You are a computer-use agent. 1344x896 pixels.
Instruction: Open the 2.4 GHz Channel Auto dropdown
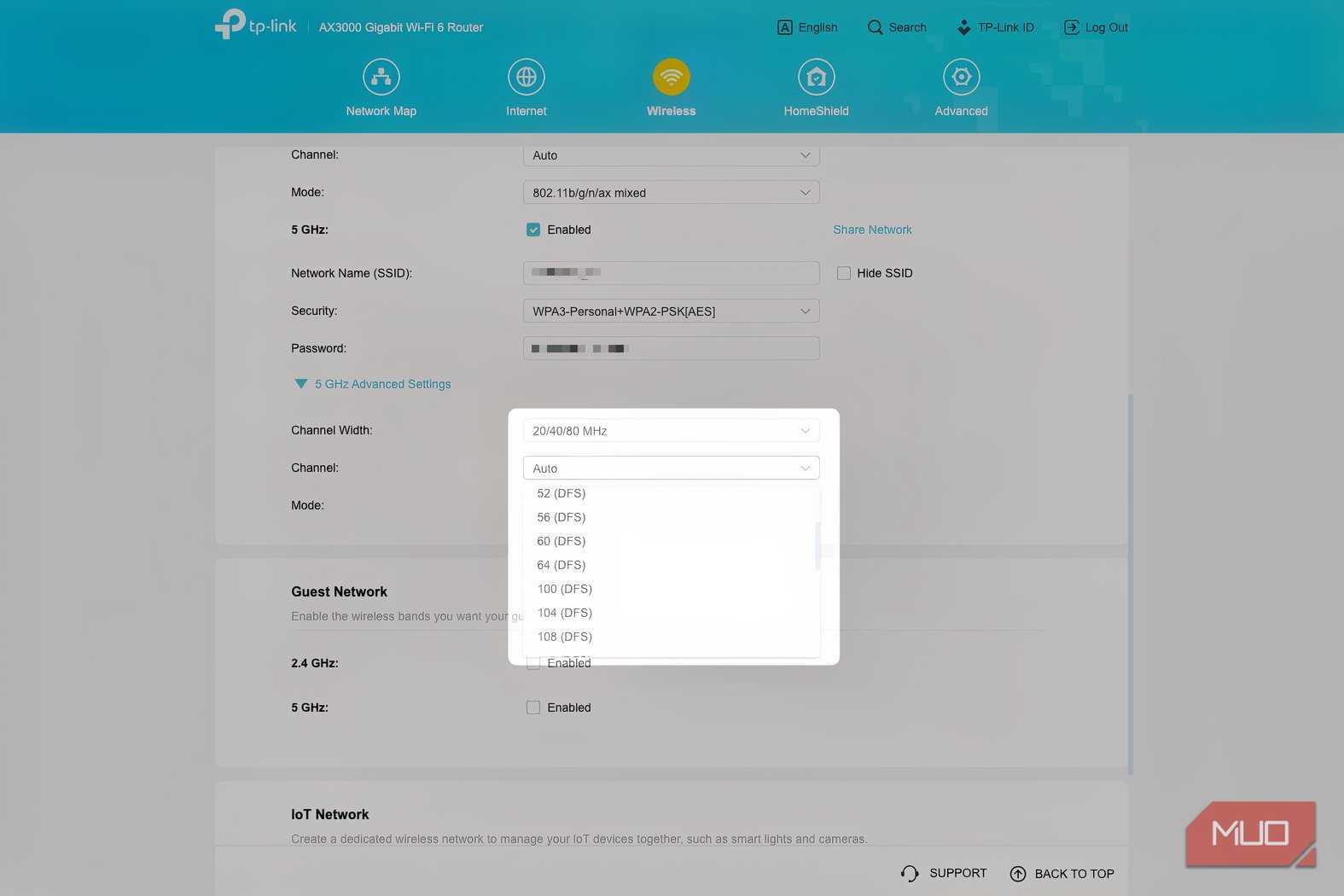pyautogui.click(x=672, y=155)
